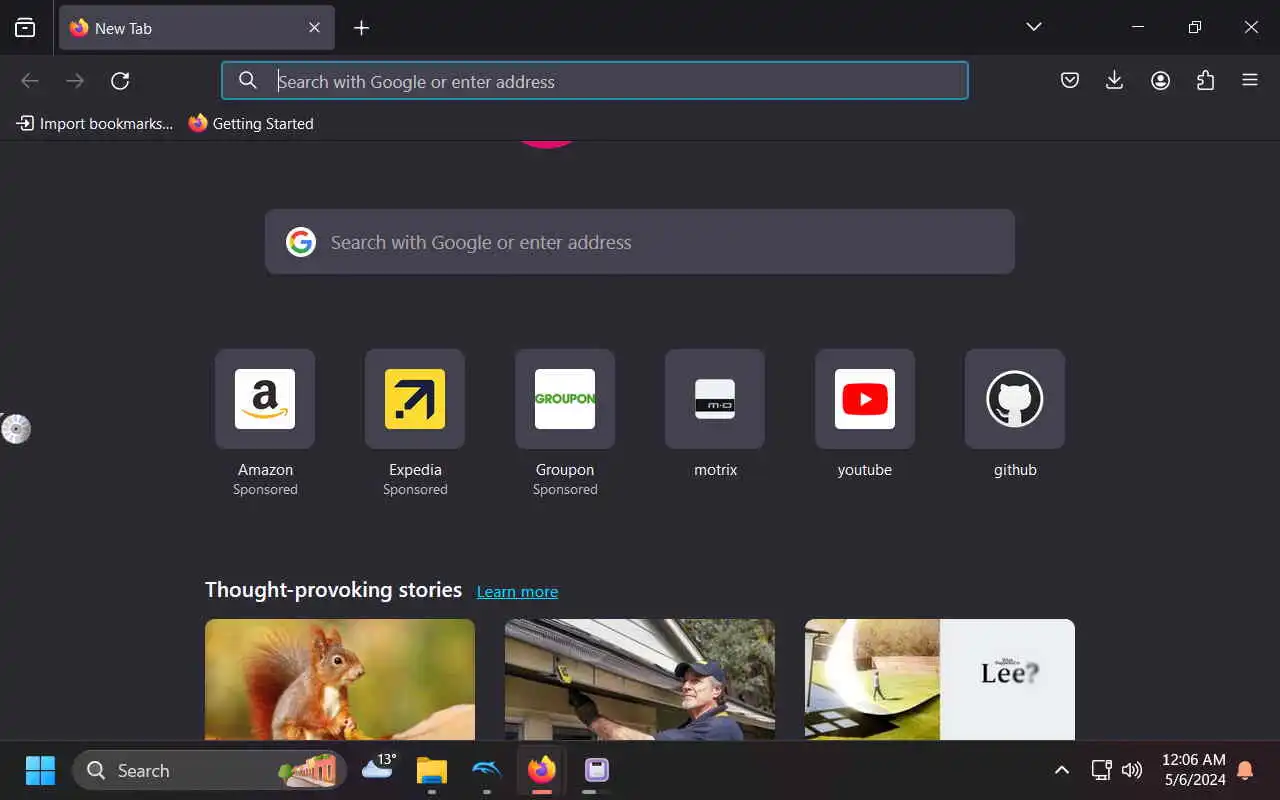The width and height of the screenshot is (1280, 800).
Task: Select the New Tab tab
Action: 196,28
